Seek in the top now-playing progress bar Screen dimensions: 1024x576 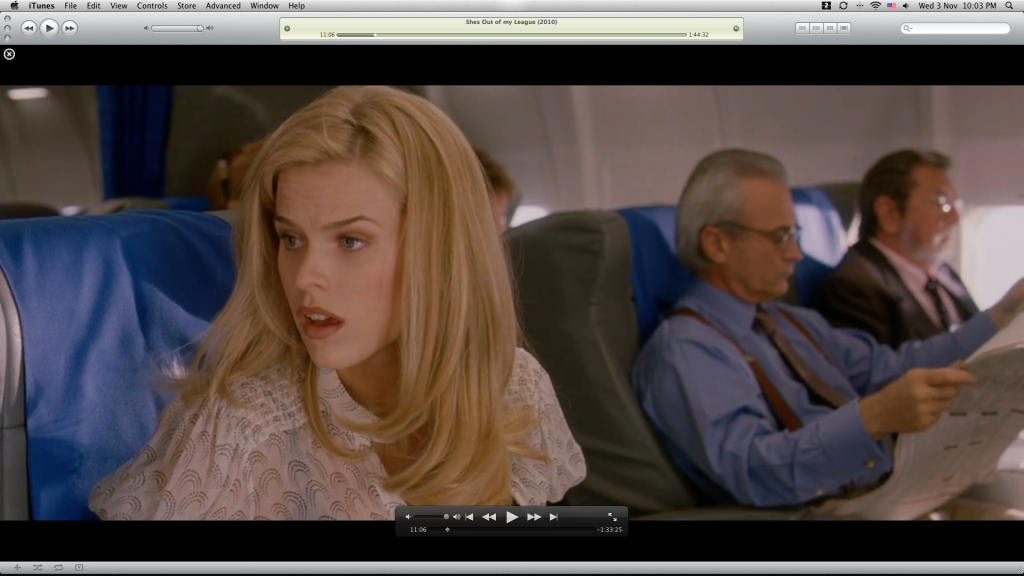coord(511,35)
